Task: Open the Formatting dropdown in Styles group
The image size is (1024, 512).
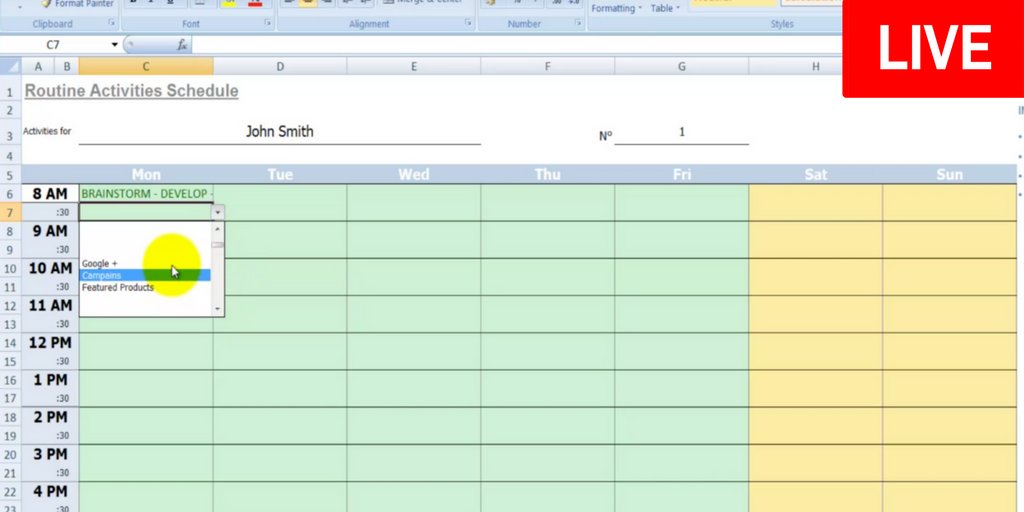Action: (616, 8)
